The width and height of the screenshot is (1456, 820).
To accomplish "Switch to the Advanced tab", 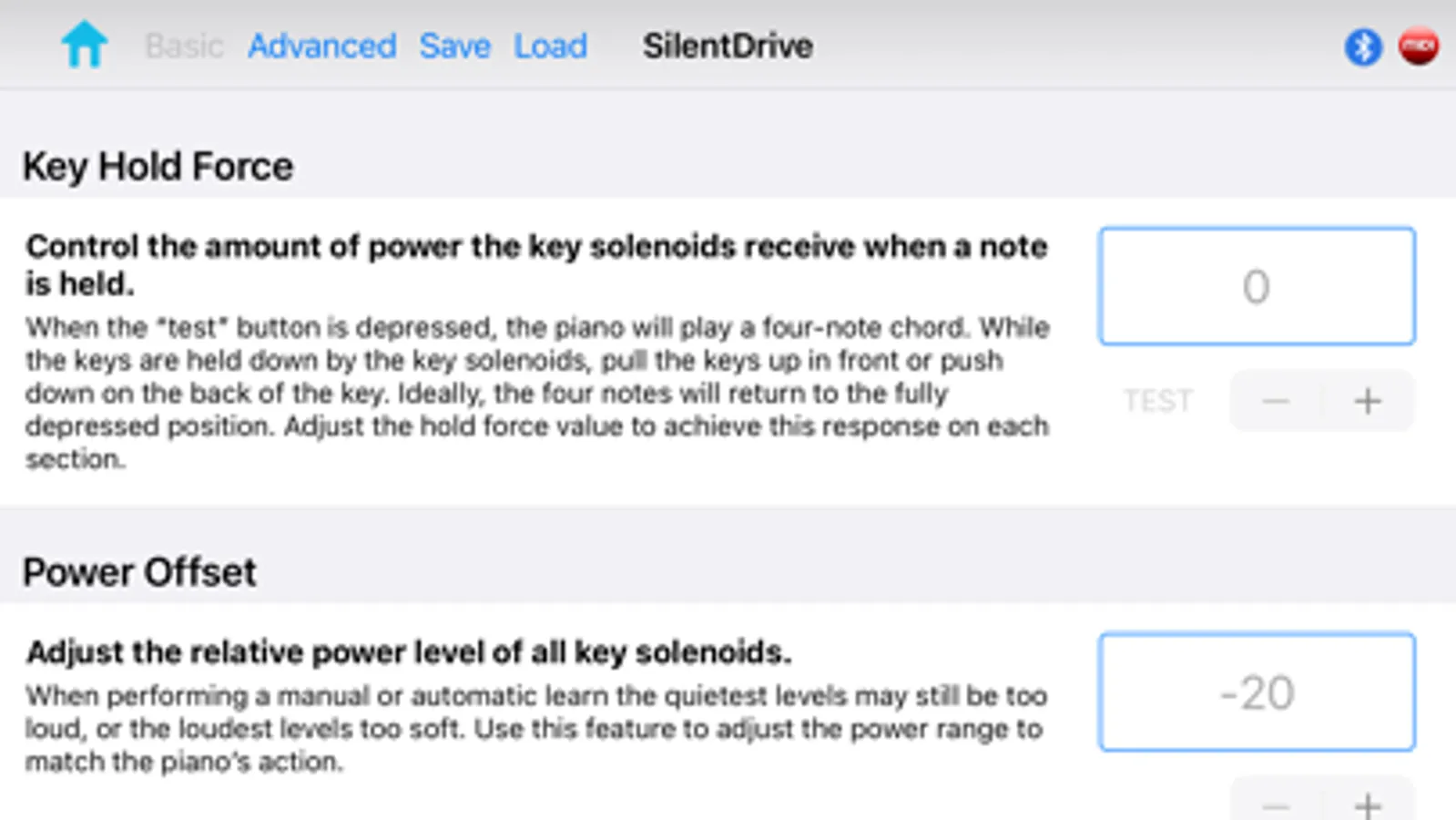I will coord(321,46).
